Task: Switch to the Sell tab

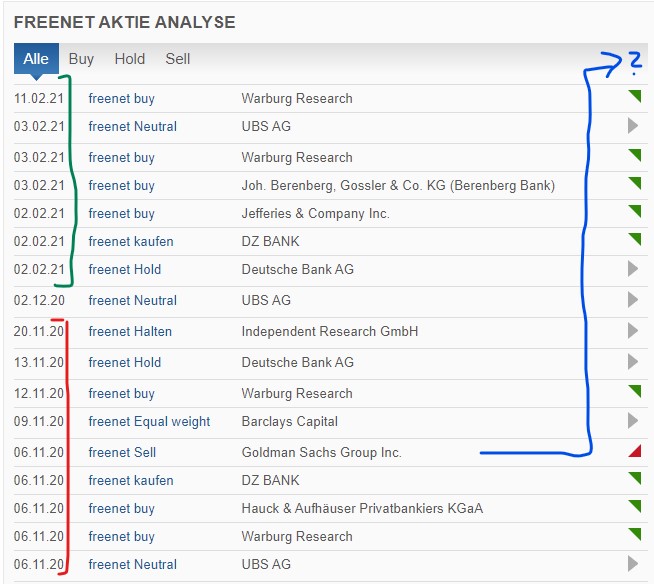Action: coord(178,59)
